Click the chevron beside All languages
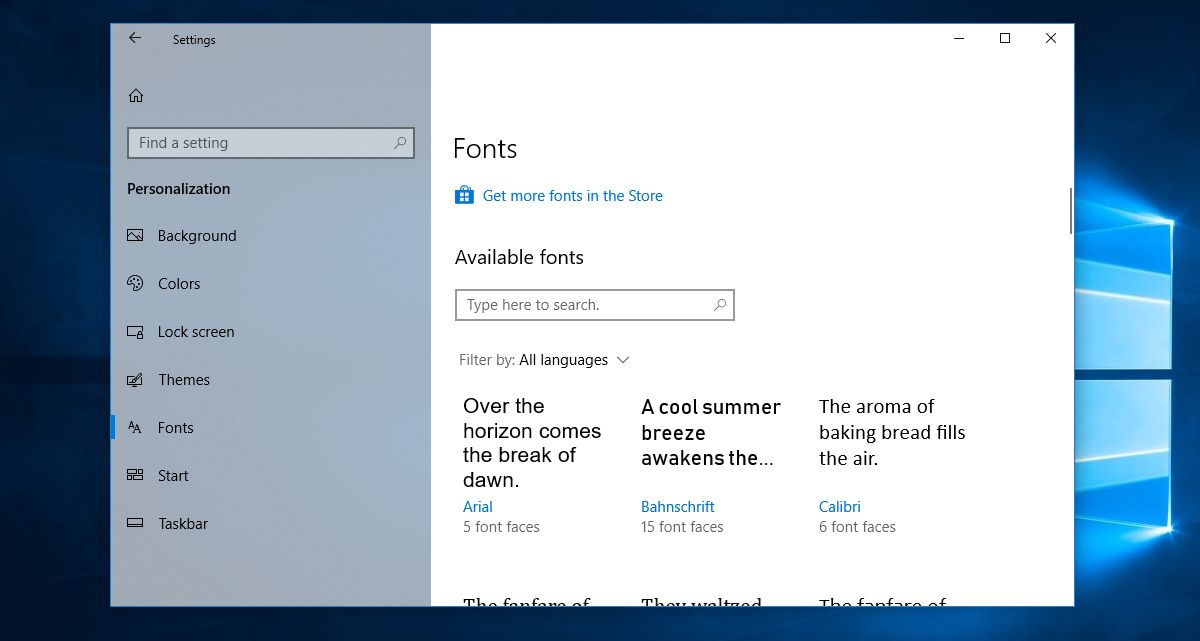 623,360
